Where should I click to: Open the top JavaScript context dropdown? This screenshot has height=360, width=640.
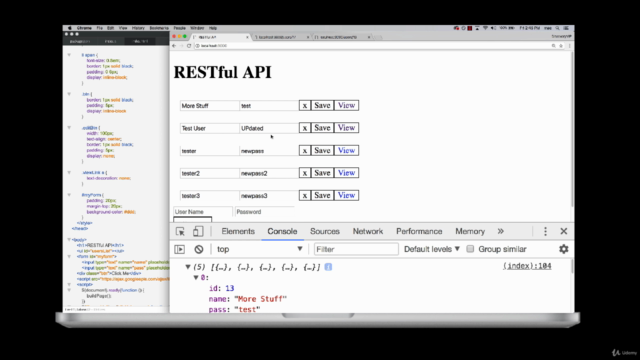click(259, 249)
